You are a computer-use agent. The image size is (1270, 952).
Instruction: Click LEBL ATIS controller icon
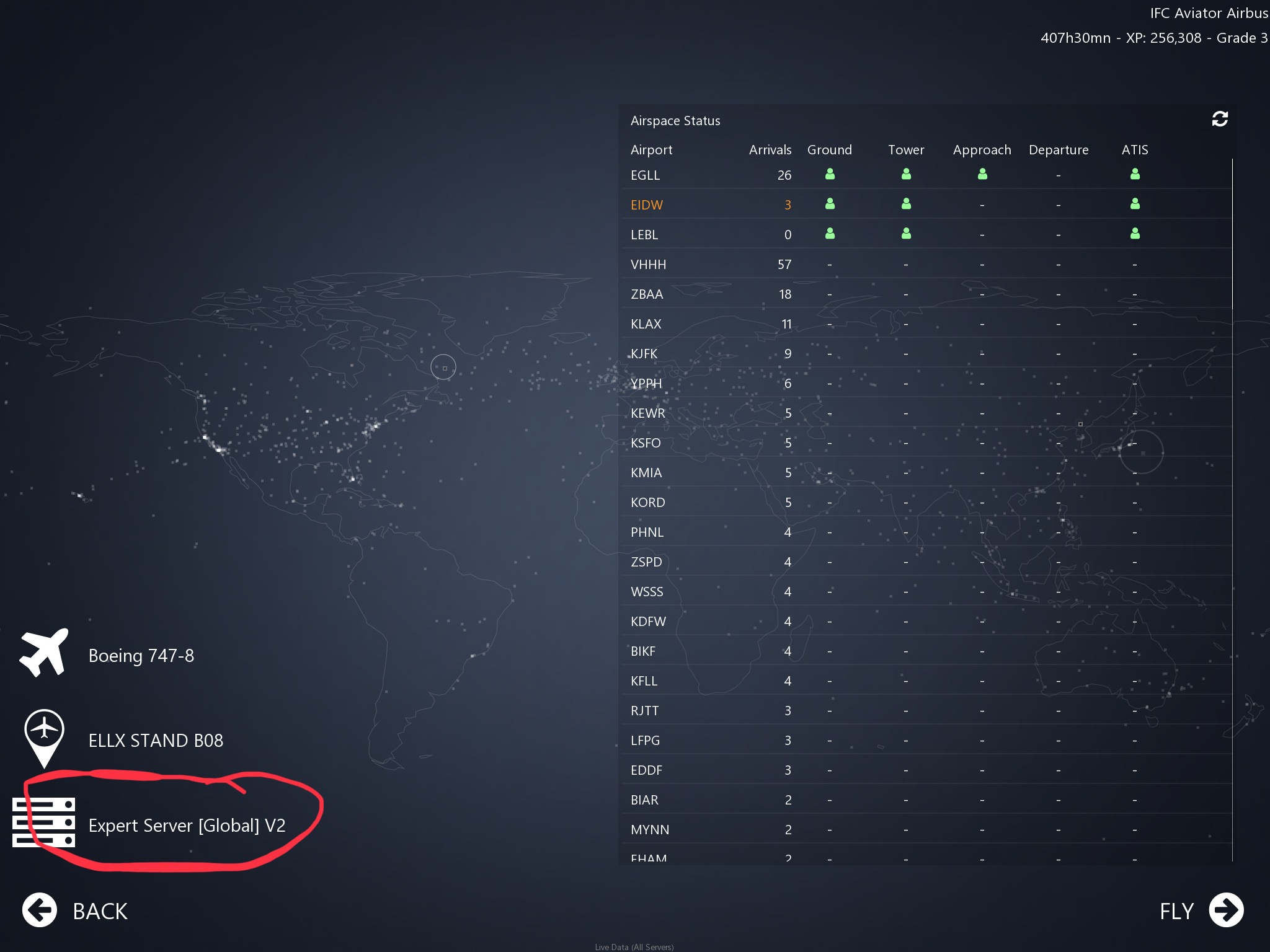tap(1135, 234)
